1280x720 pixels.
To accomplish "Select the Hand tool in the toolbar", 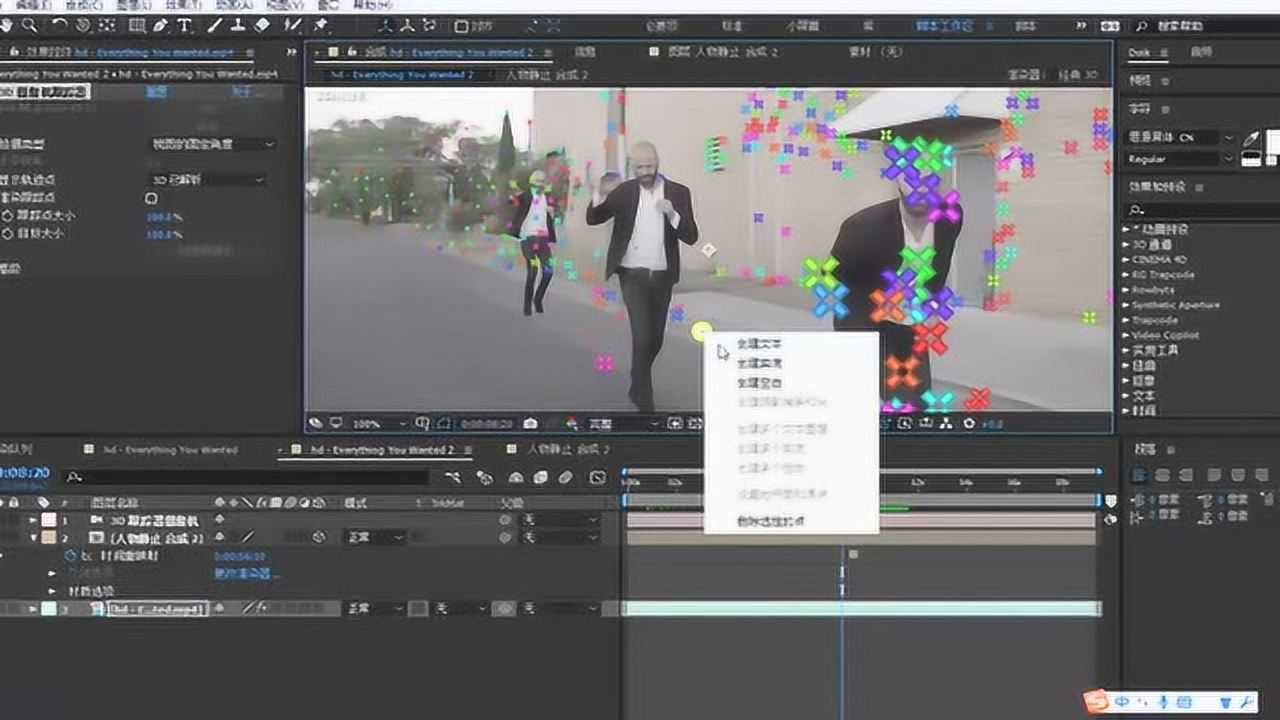I will [x=7, y=26].
